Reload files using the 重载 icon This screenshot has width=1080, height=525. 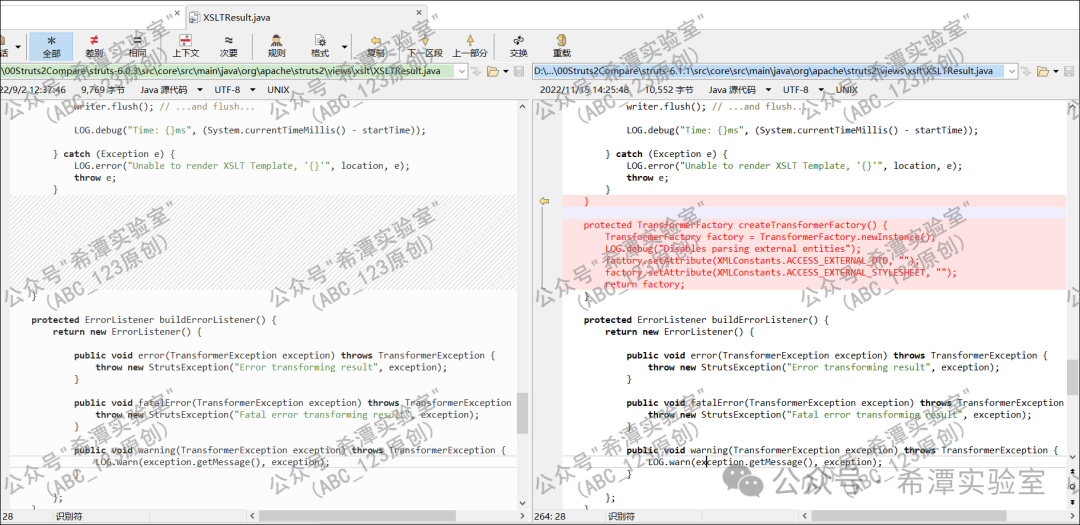(x=562, y=43)
